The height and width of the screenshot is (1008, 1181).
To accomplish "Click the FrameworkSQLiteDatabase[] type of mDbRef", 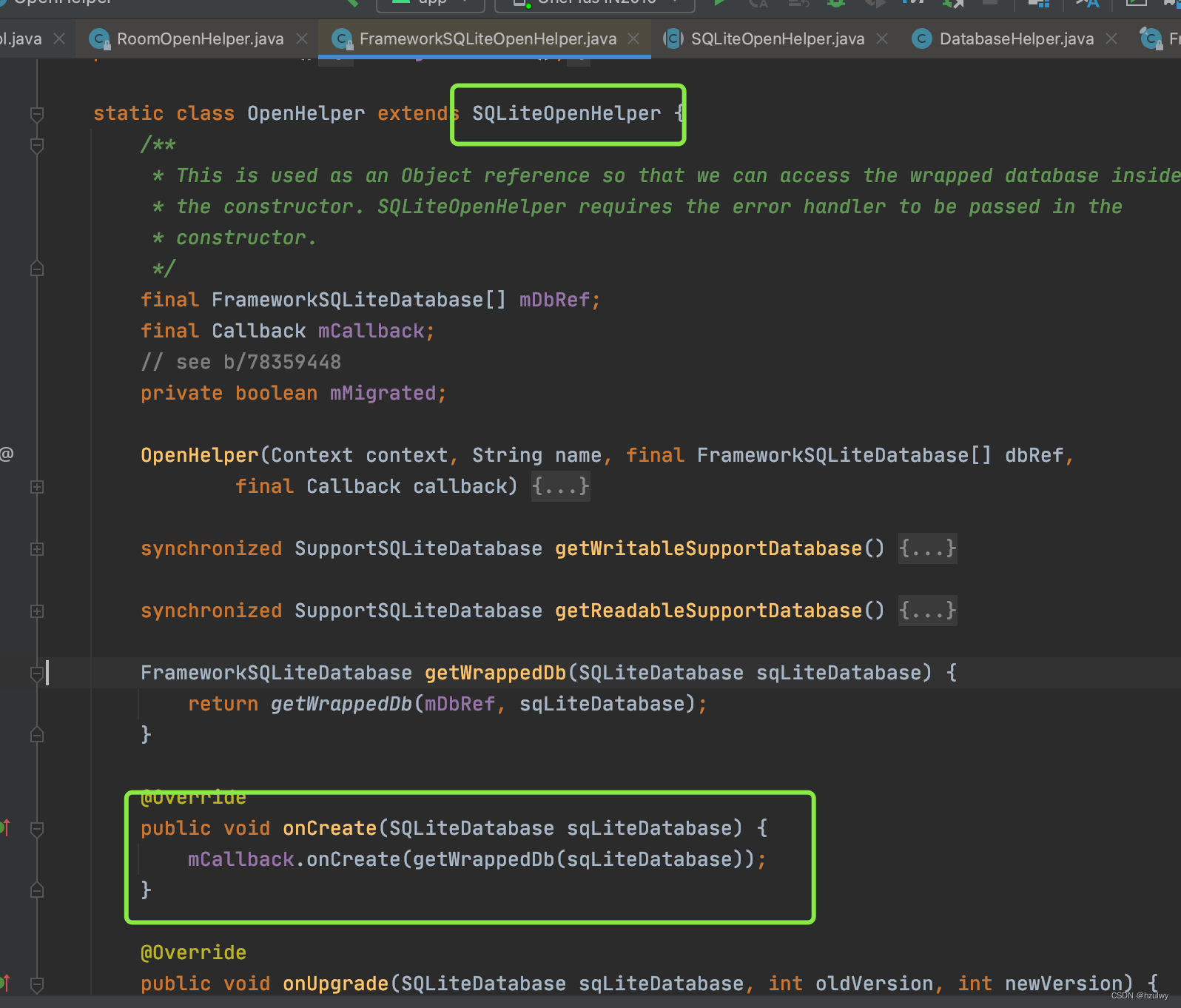I will coord(359,300).
